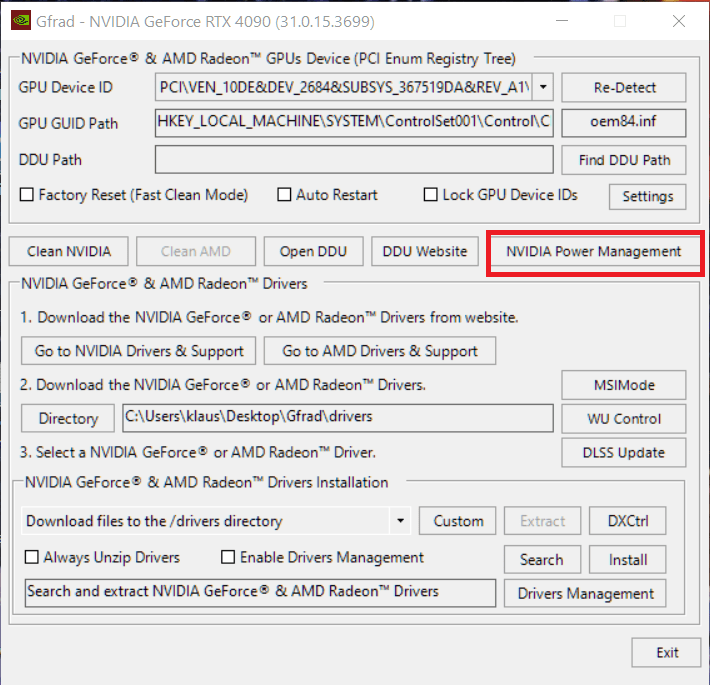Click the search and extract status field
Image resolution: width=710 pixels, height=685 pixels.
click(x=260, y=593)
